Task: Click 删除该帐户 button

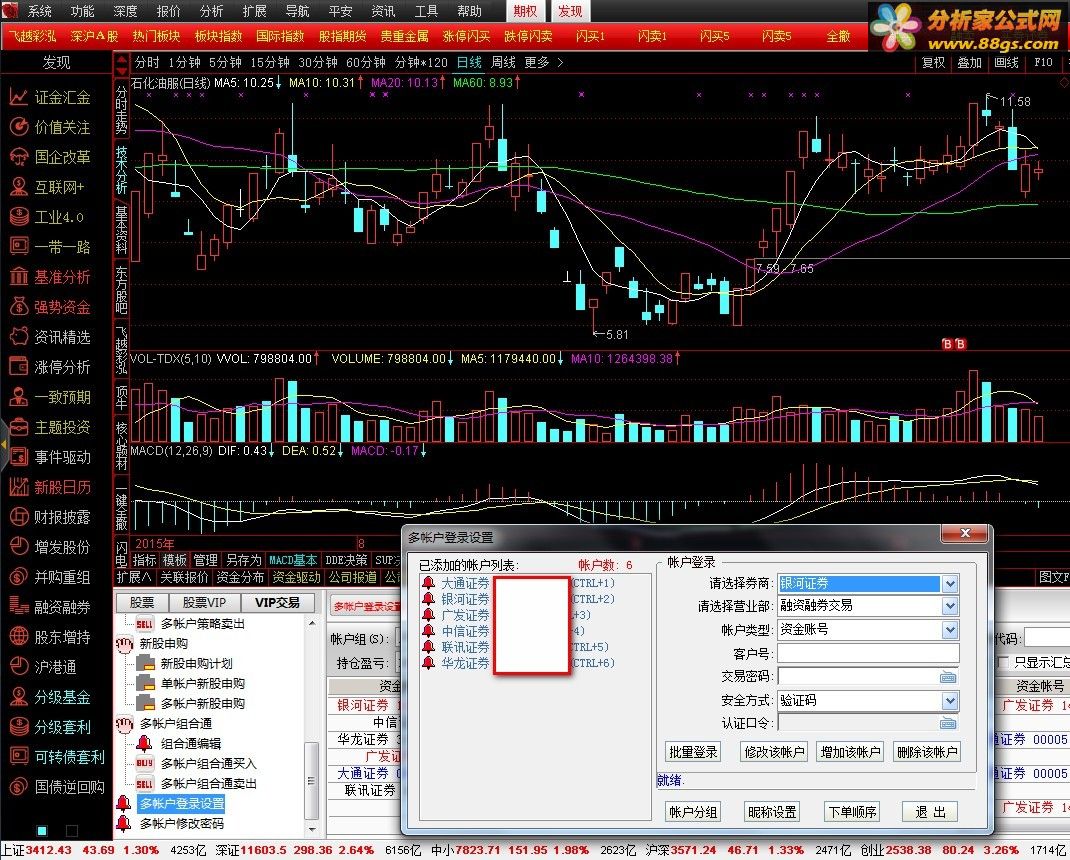Action: [x=927, y=752]
